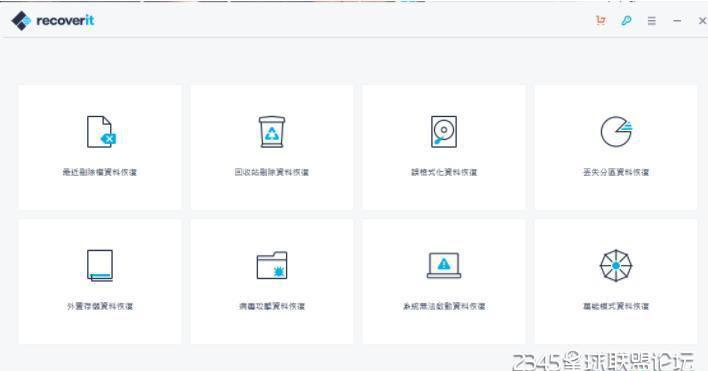Viewport: 708px width, 371px height.
Task: Choose the virus attack folder icon
Action: [272, 265]
